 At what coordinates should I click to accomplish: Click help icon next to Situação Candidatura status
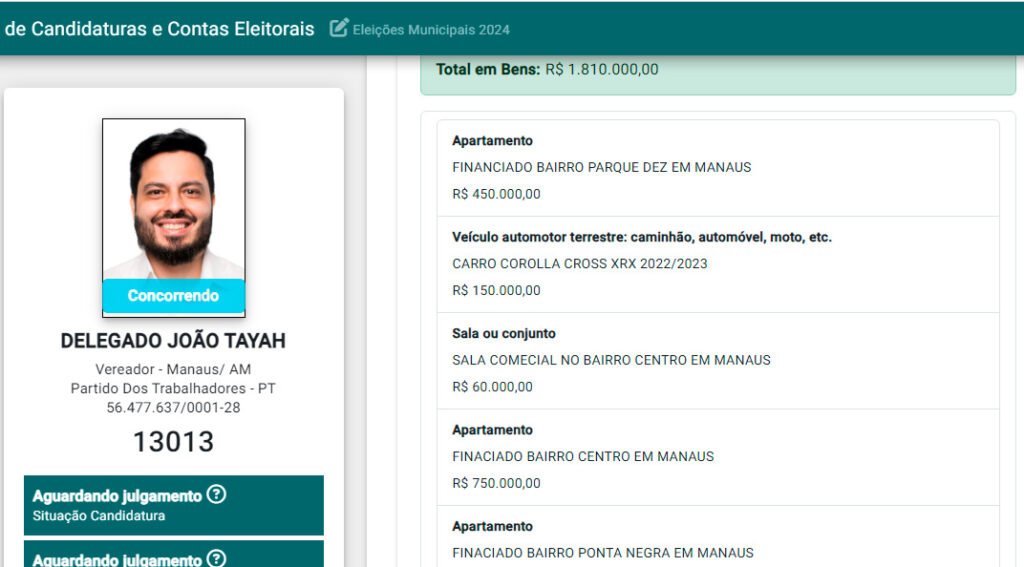216,494
